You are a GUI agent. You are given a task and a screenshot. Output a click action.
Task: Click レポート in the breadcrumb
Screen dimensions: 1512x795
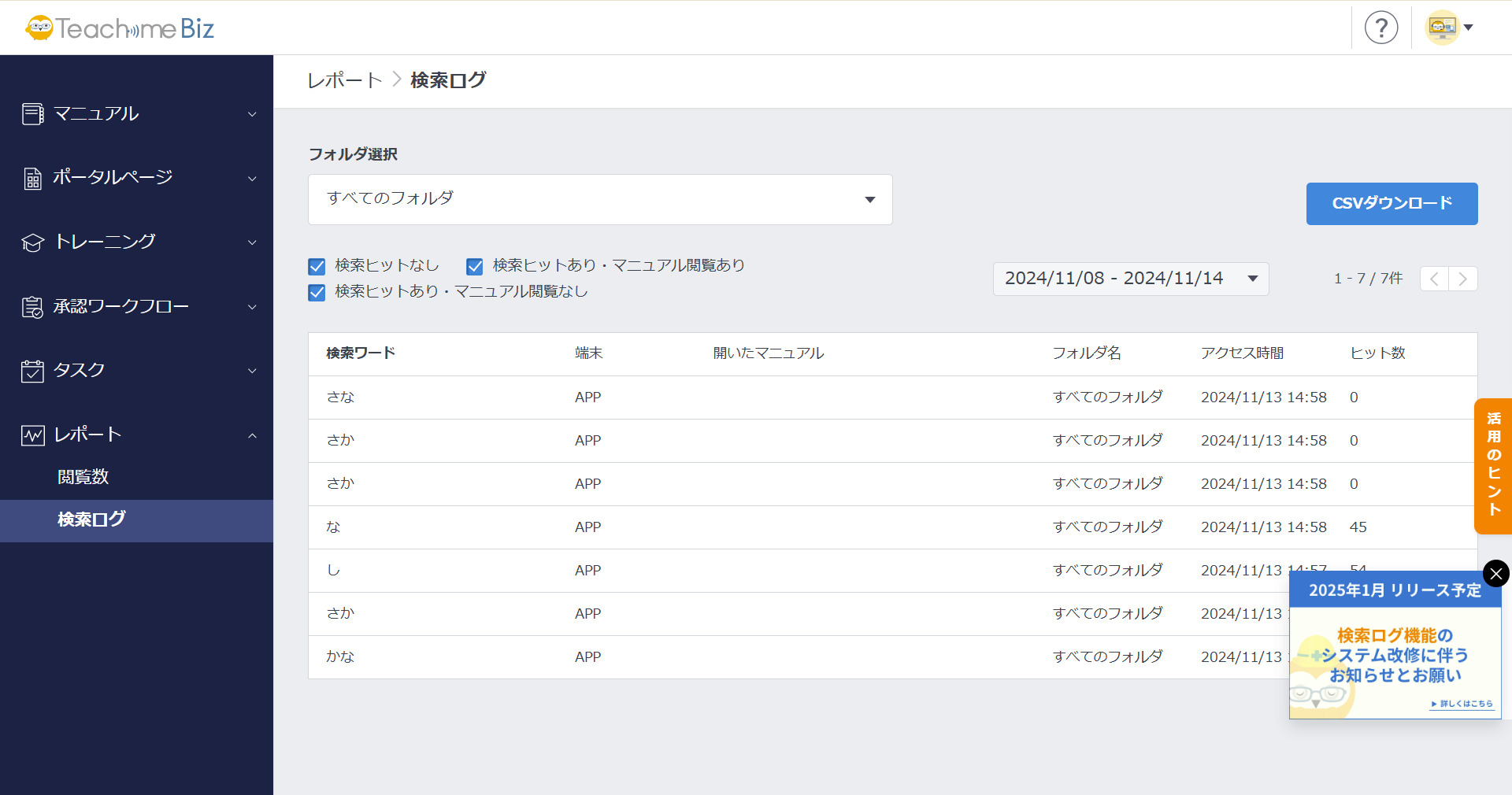click(x=344, y=80)
